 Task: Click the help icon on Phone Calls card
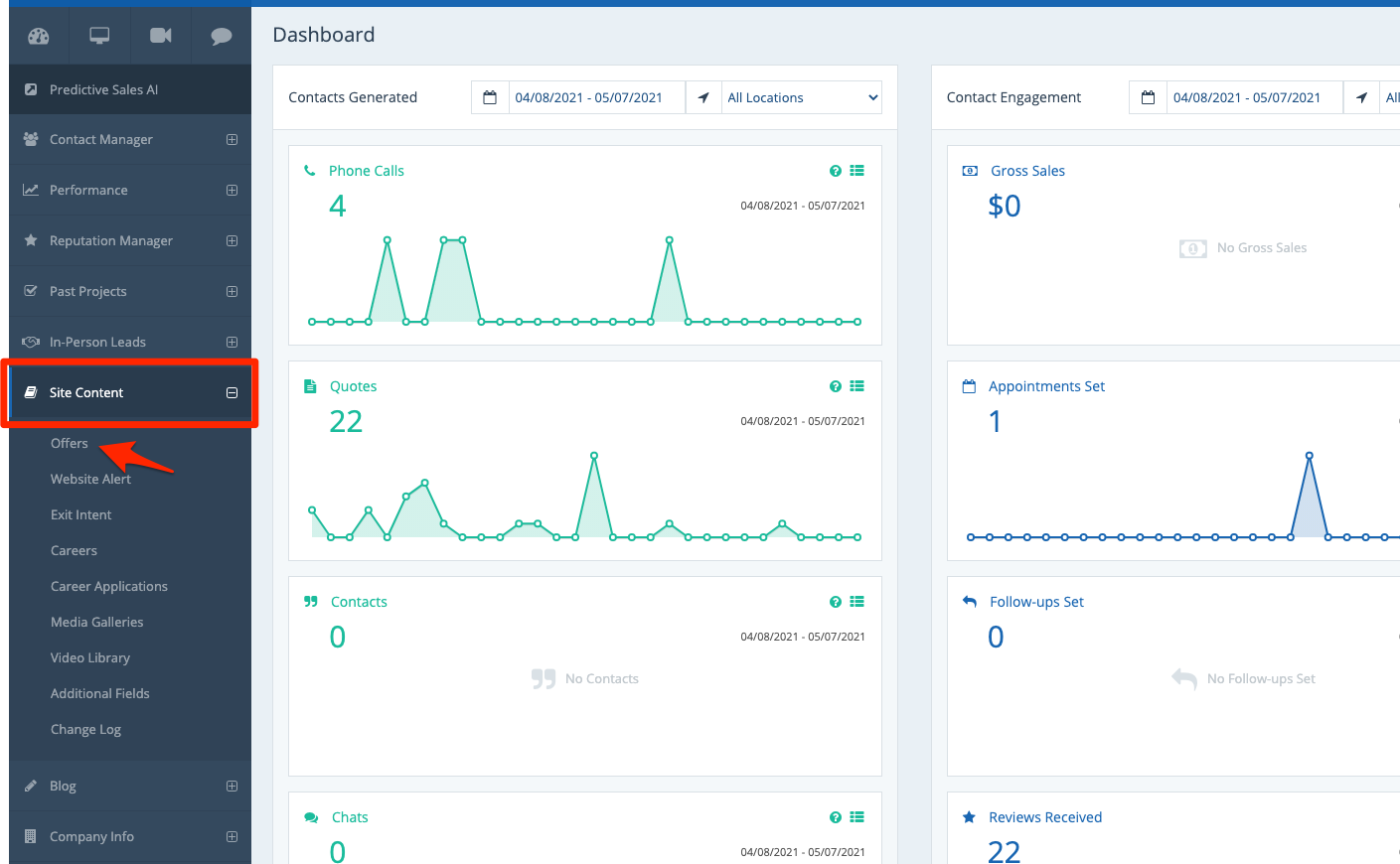[835, 171]
